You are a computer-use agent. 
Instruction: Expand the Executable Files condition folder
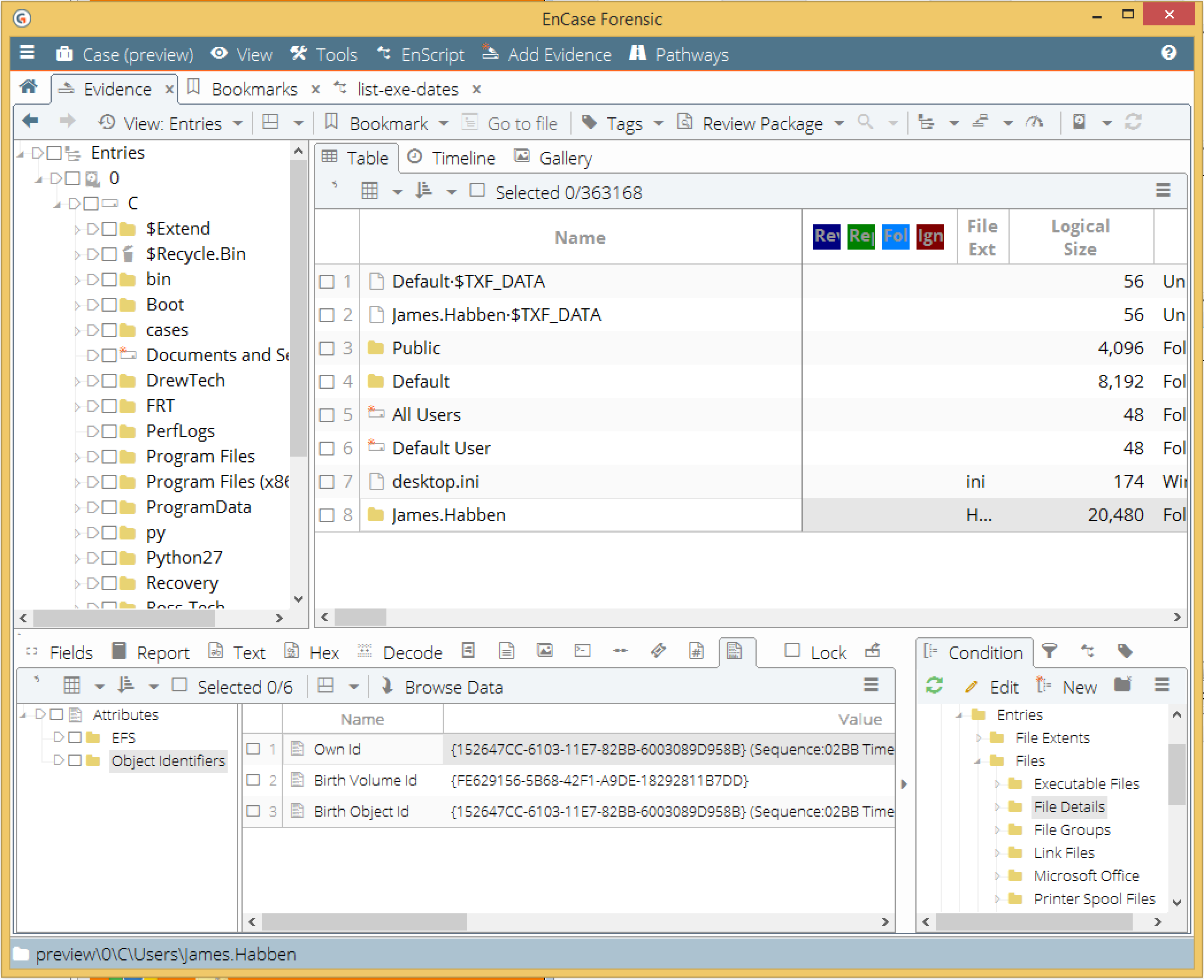click(997, 784)
